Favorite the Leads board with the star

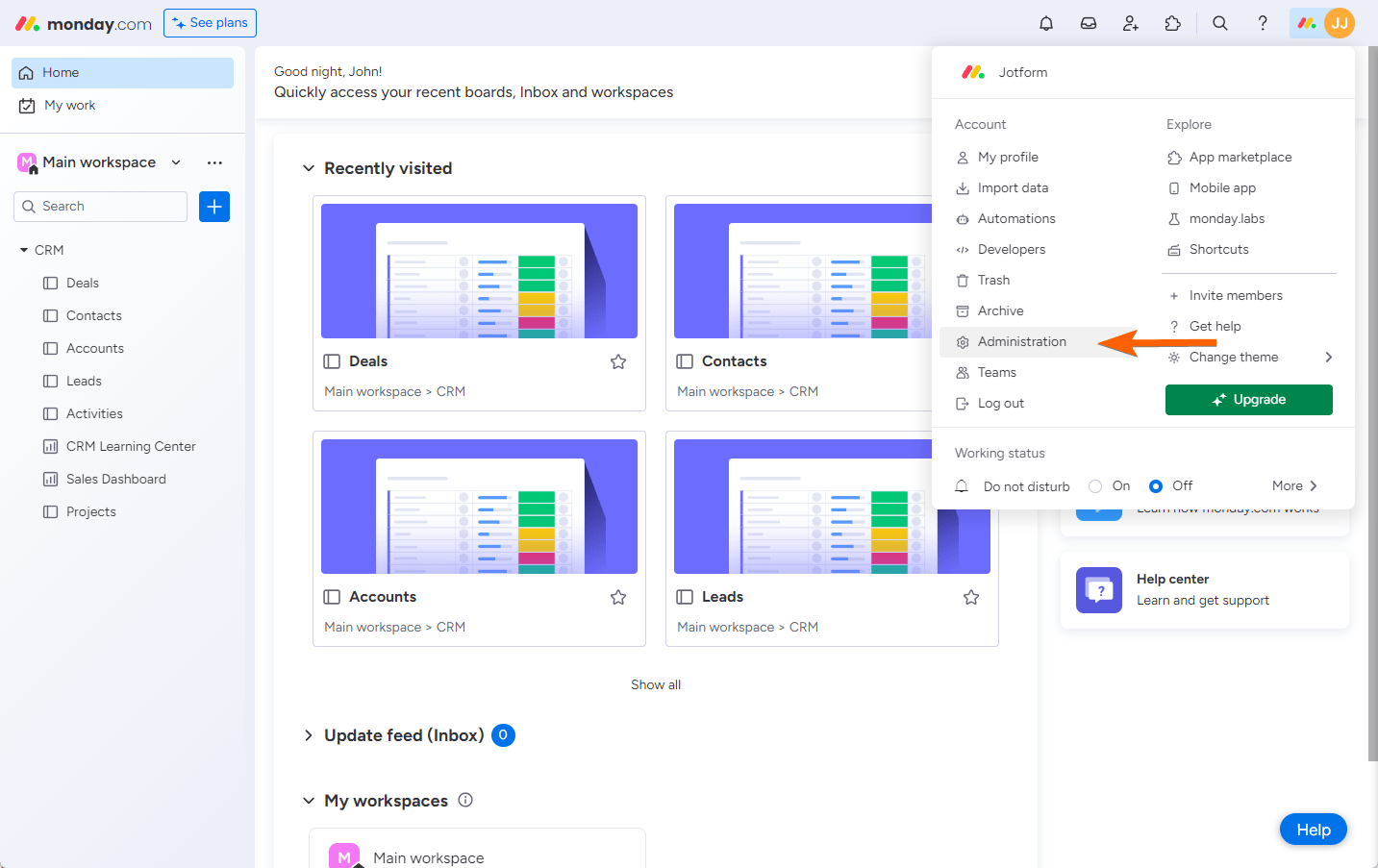971,597
